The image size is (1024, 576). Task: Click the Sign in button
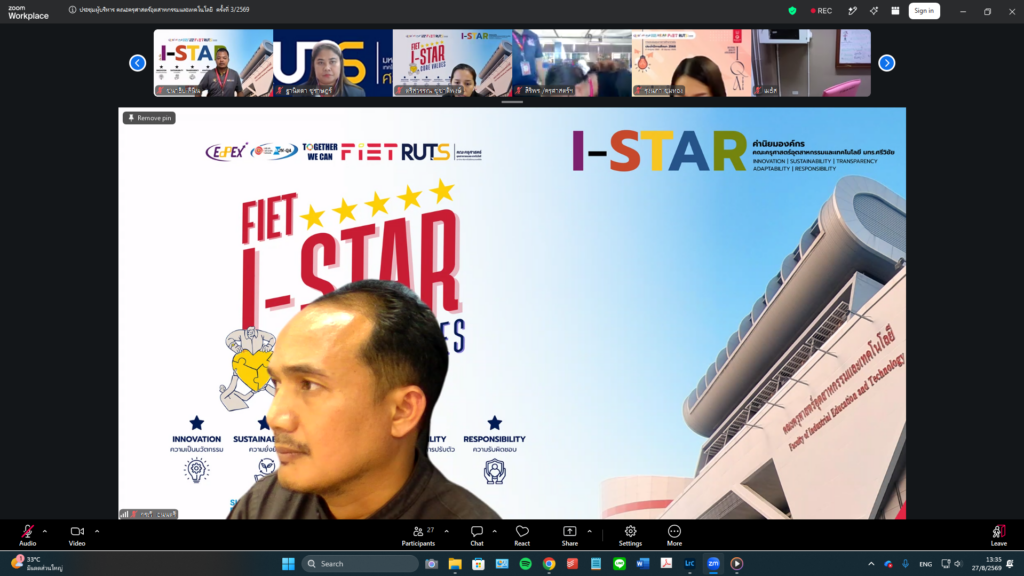pos(924,10)
